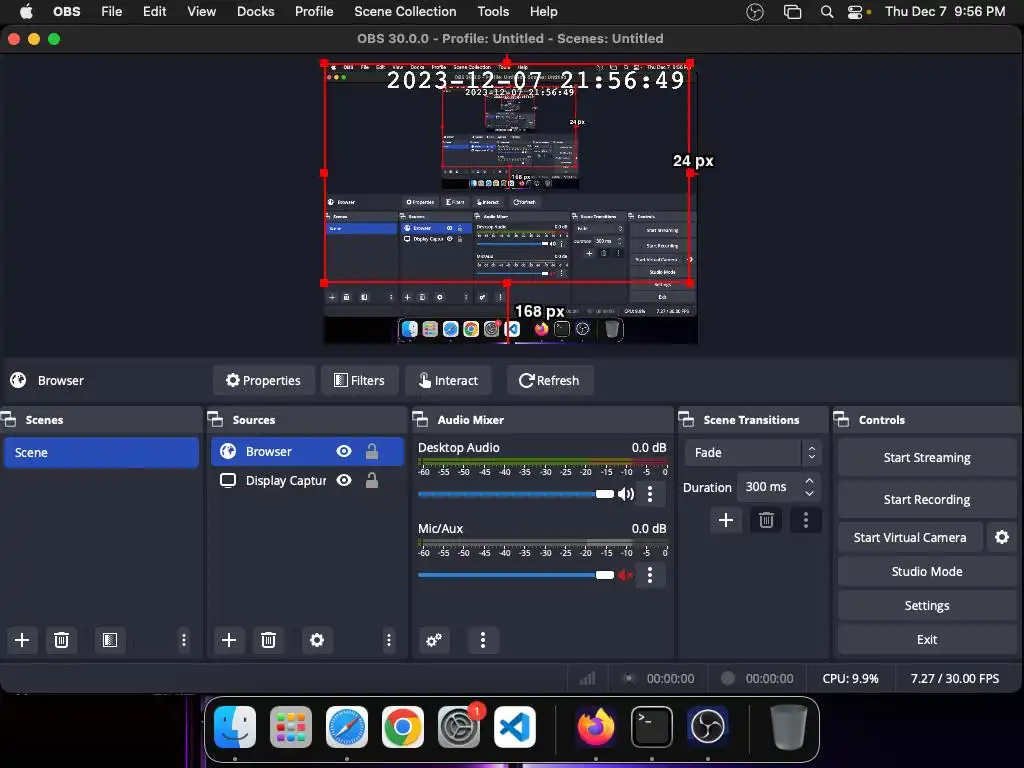Float the Sources dock panel icon
This screenshot has height=768, width=1024.
coord(216,419)
